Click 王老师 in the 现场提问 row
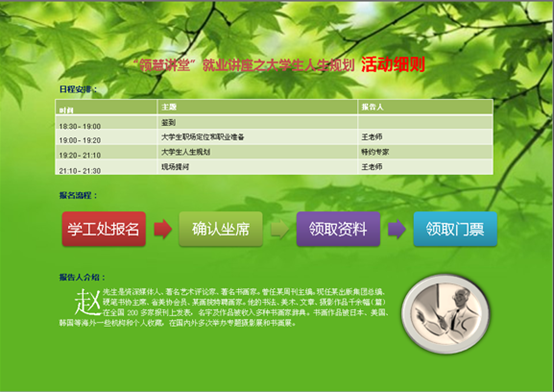This screenshot has width=554, height=392. [x=425, y=167]
